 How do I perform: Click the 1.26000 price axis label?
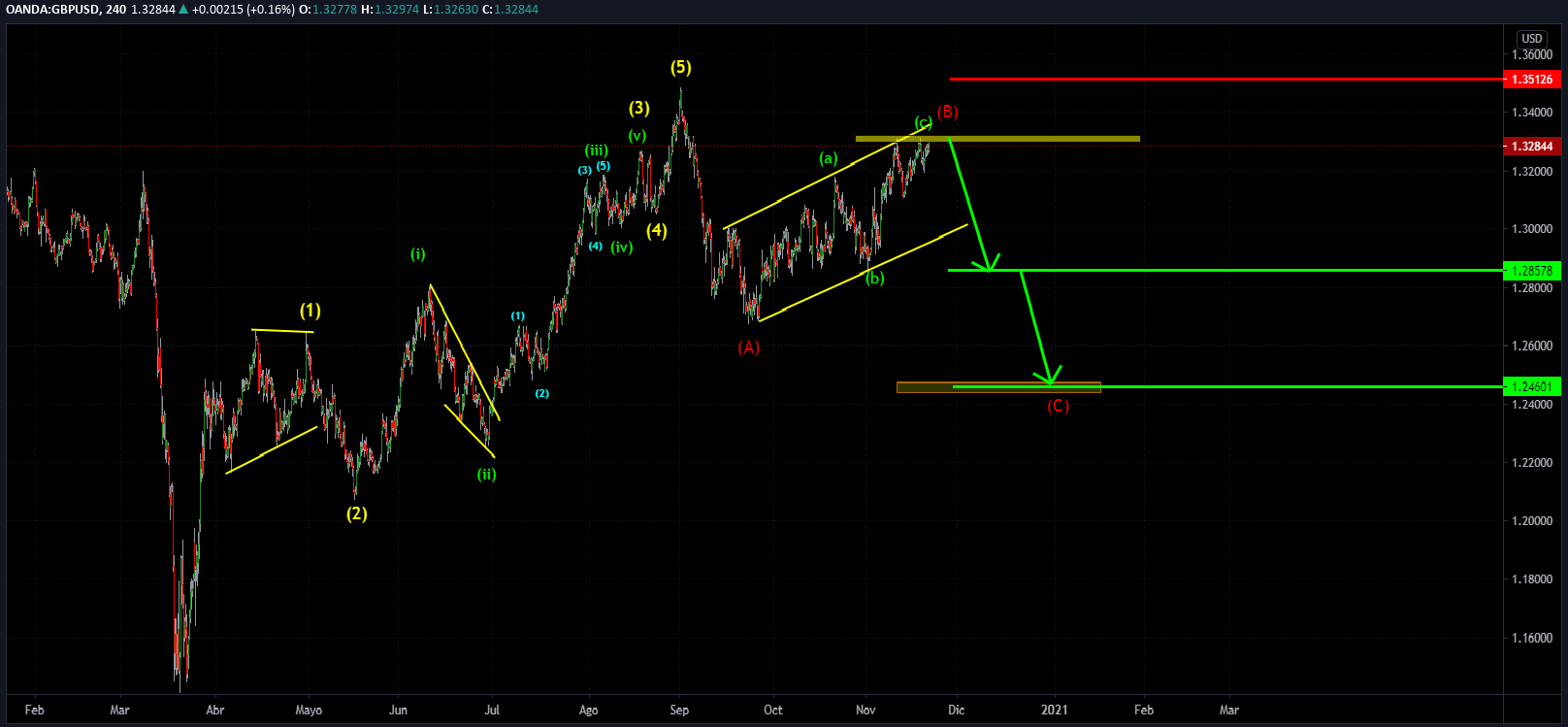point(1532,347)
